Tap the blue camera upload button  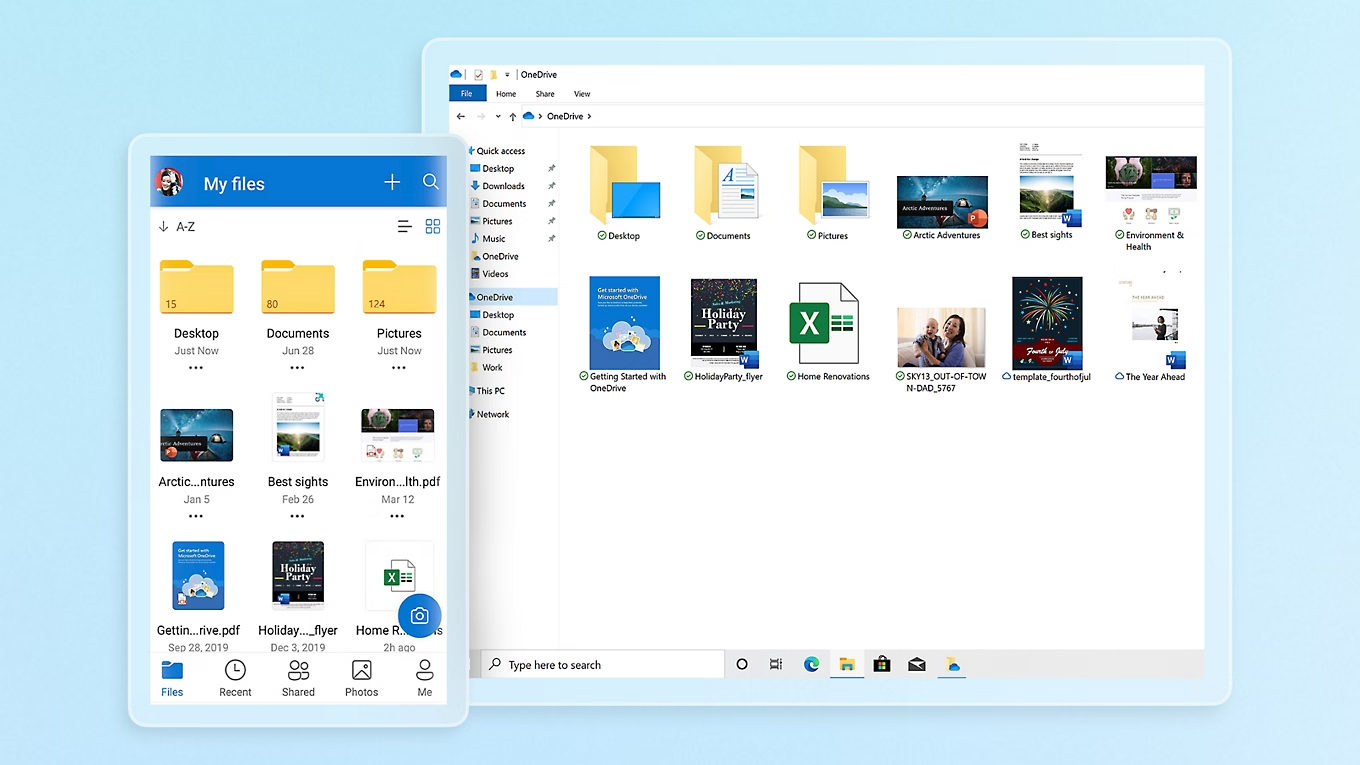[x=419, y=616]
